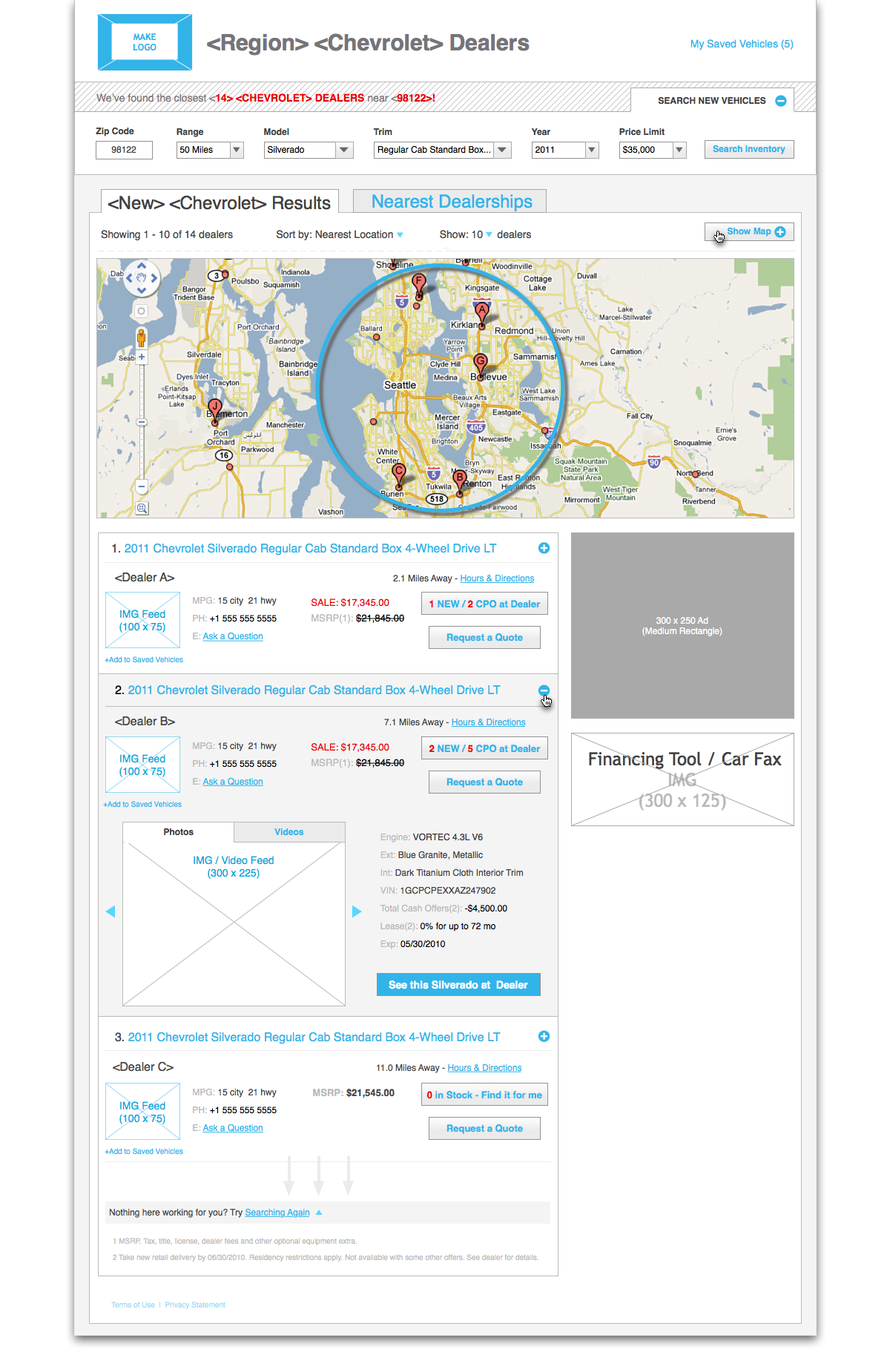Click 1 NEW / 2 CPO at Dealer
This screenshot has height=1372, width=890.
click(x=484, y=604)
